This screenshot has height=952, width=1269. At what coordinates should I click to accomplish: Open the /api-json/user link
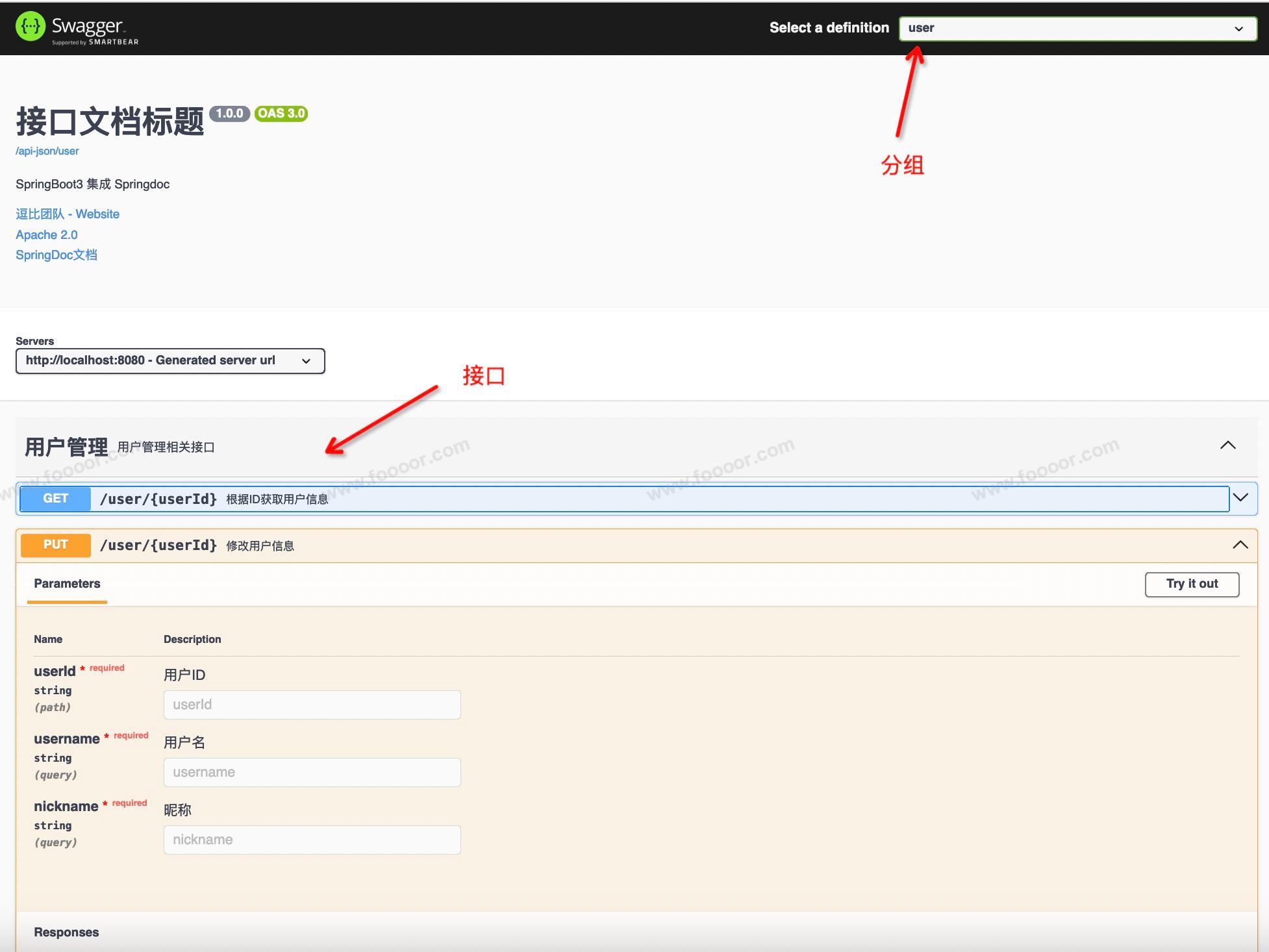point(47,151)
